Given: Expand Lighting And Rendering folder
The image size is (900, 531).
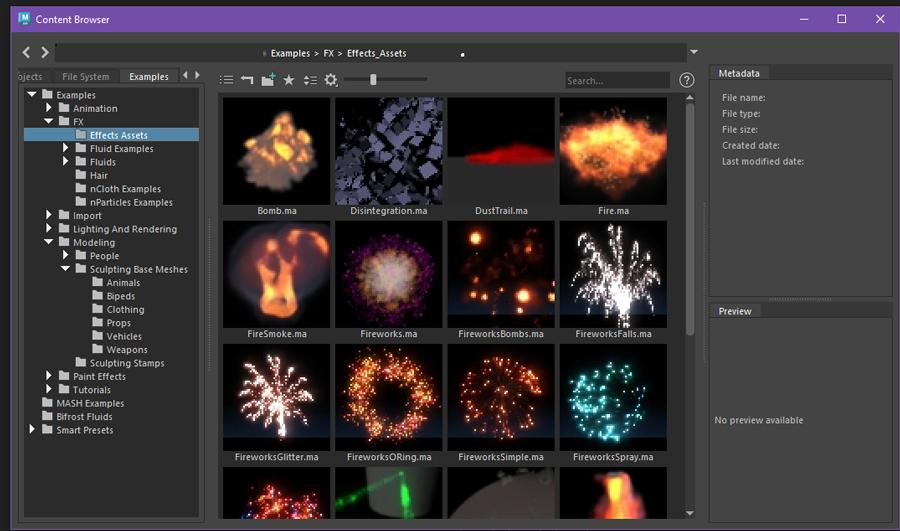Looking at the screenshot, I should pos(49,228).
